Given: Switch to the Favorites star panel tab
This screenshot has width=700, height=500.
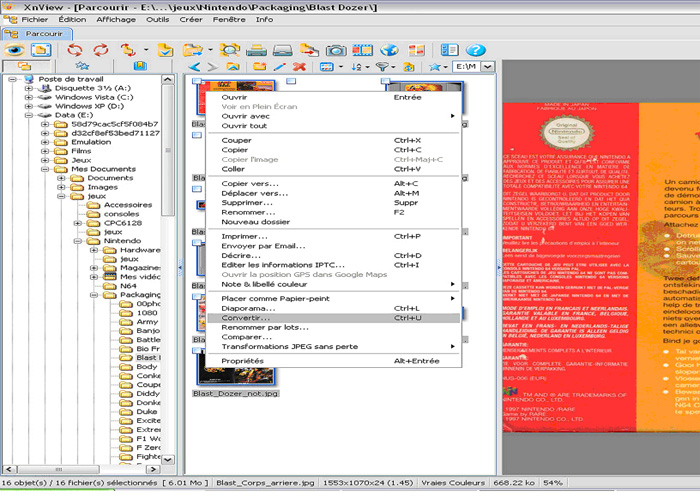Looking at the screenshot, I should (82, 66).
